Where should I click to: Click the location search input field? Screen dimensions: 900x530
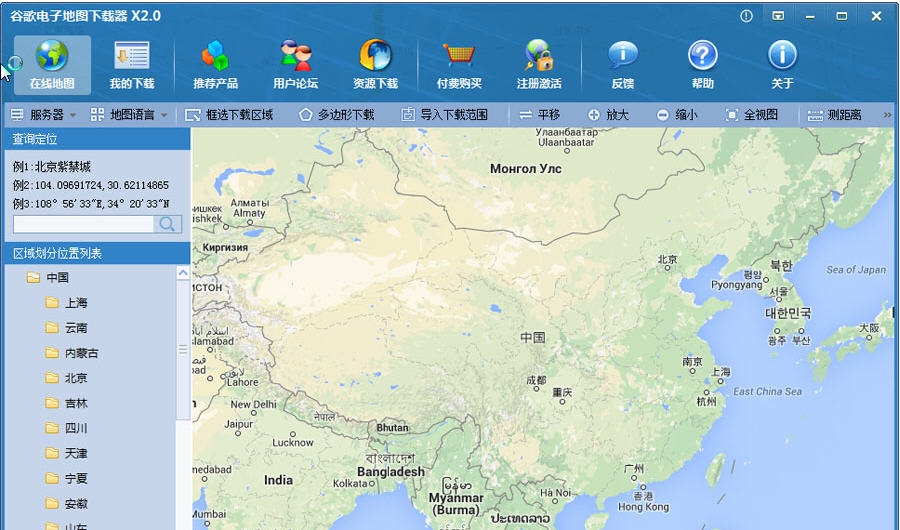click(x=83, y=224)
